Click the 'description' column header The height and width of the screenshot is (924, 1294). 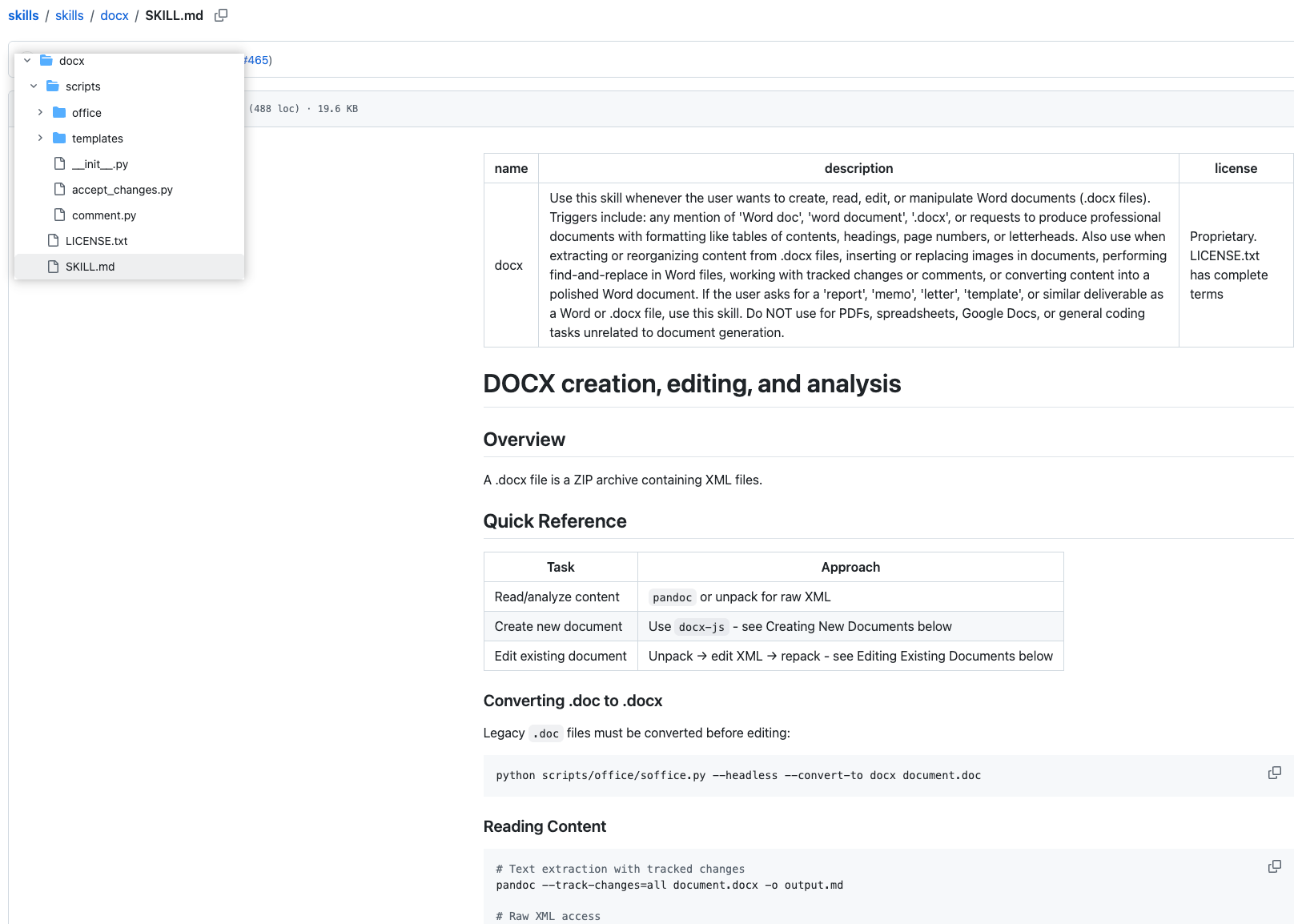(858, 168)
